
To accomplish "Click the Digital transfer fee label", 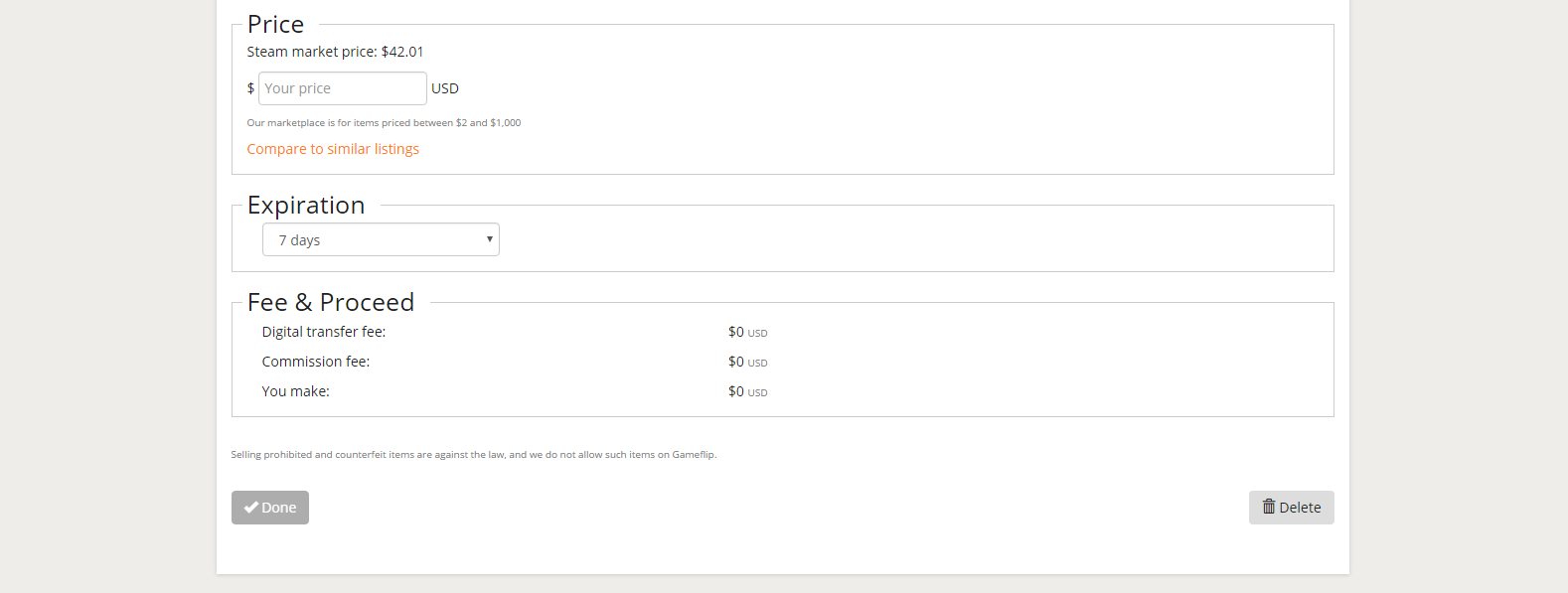I will [324, 332].
